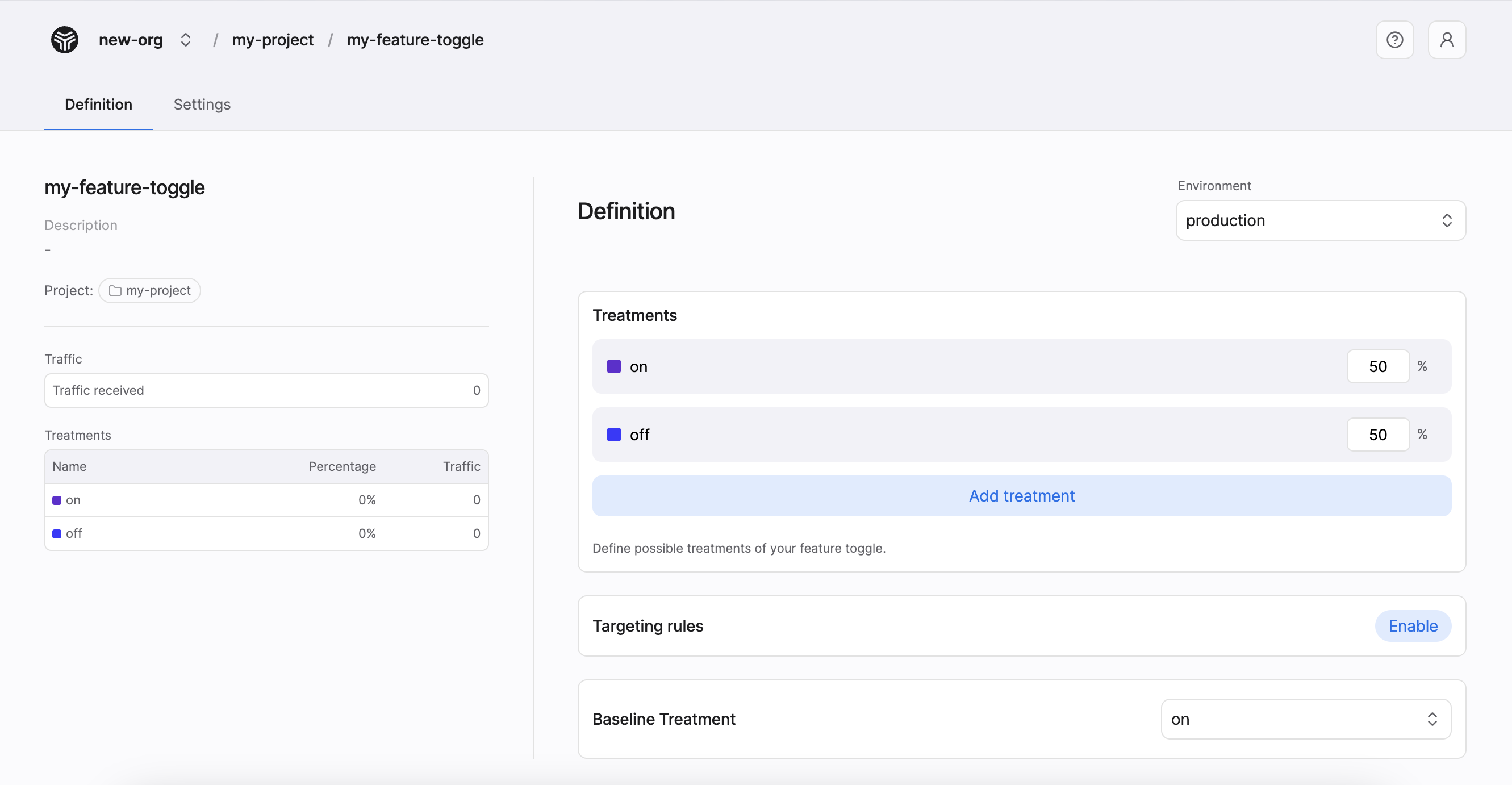Enable Targeting rules
The image size is (1512, 785).
pyautogui.click(x=1413, y=626)
